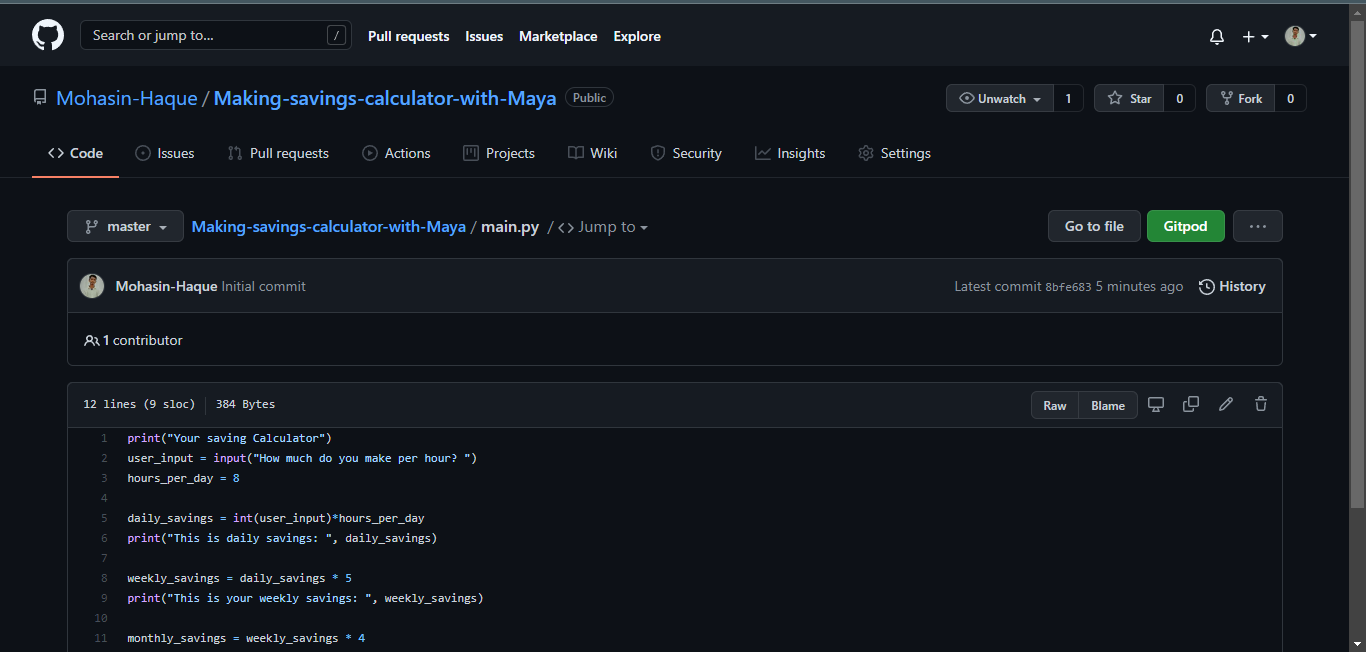Switch to the Code tab
This screenshot has height=652, width=1366.
[76, 153]
